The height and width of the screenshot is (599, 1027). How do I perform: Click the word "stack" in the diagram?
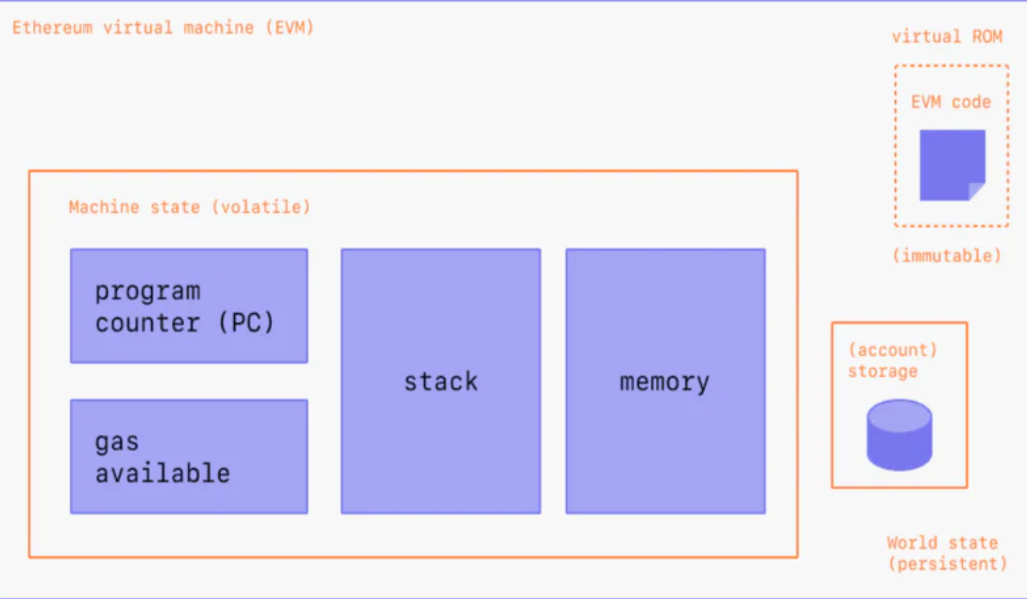pyautogui.click(x=441, y=382)
